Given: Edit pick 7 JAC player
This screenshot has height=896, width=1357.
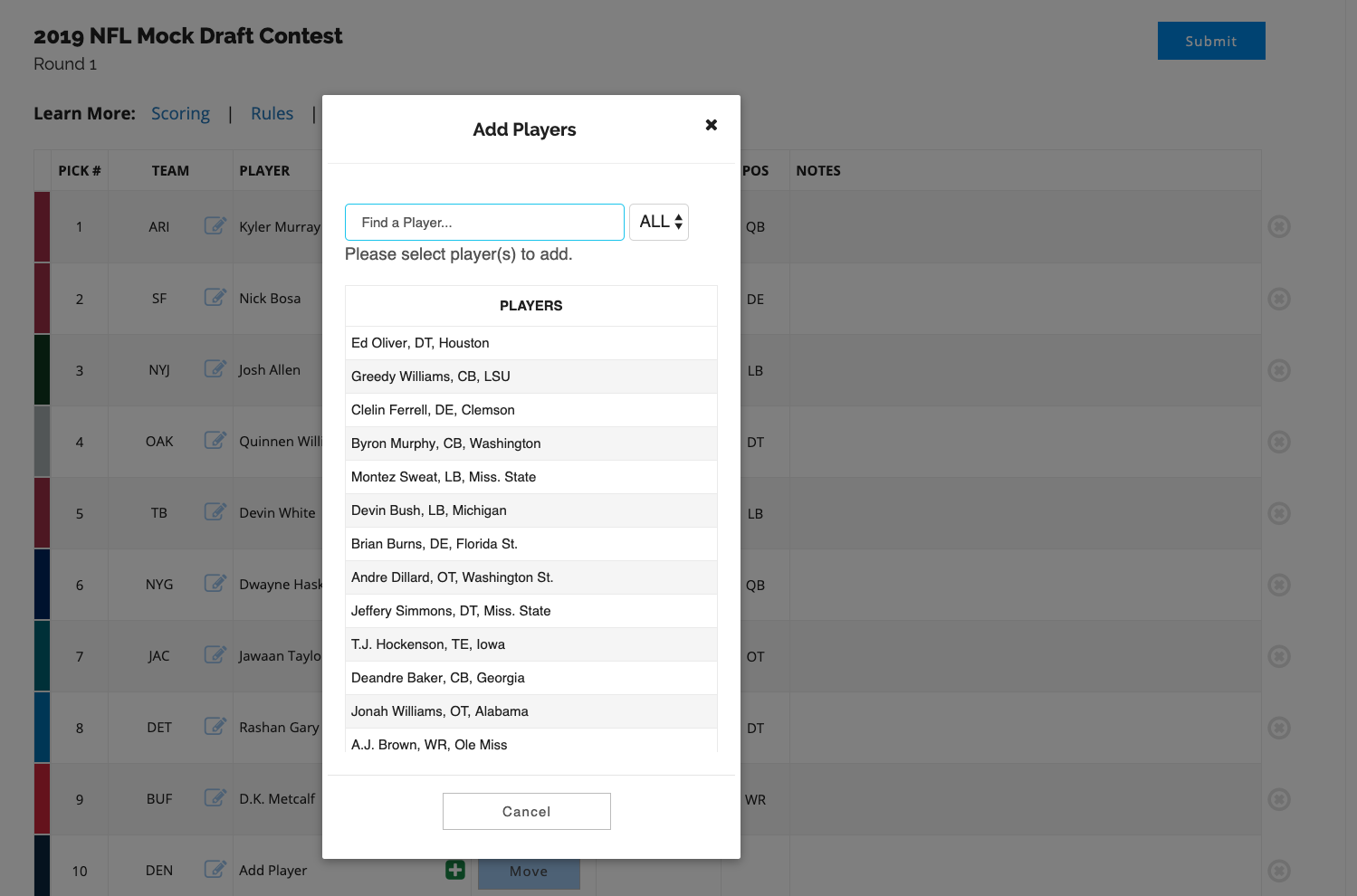Looking at the screenshot, I should [215, 654].
